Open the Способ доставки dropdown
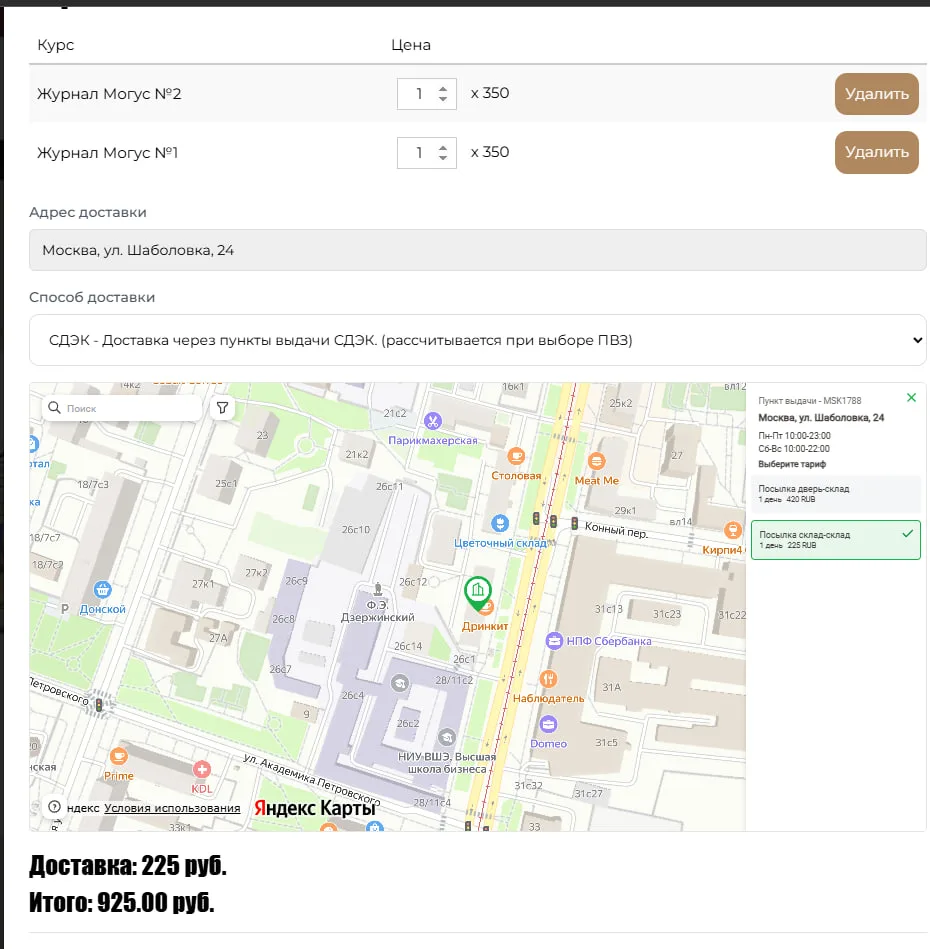930x949 pixels. tap(477, 340)
